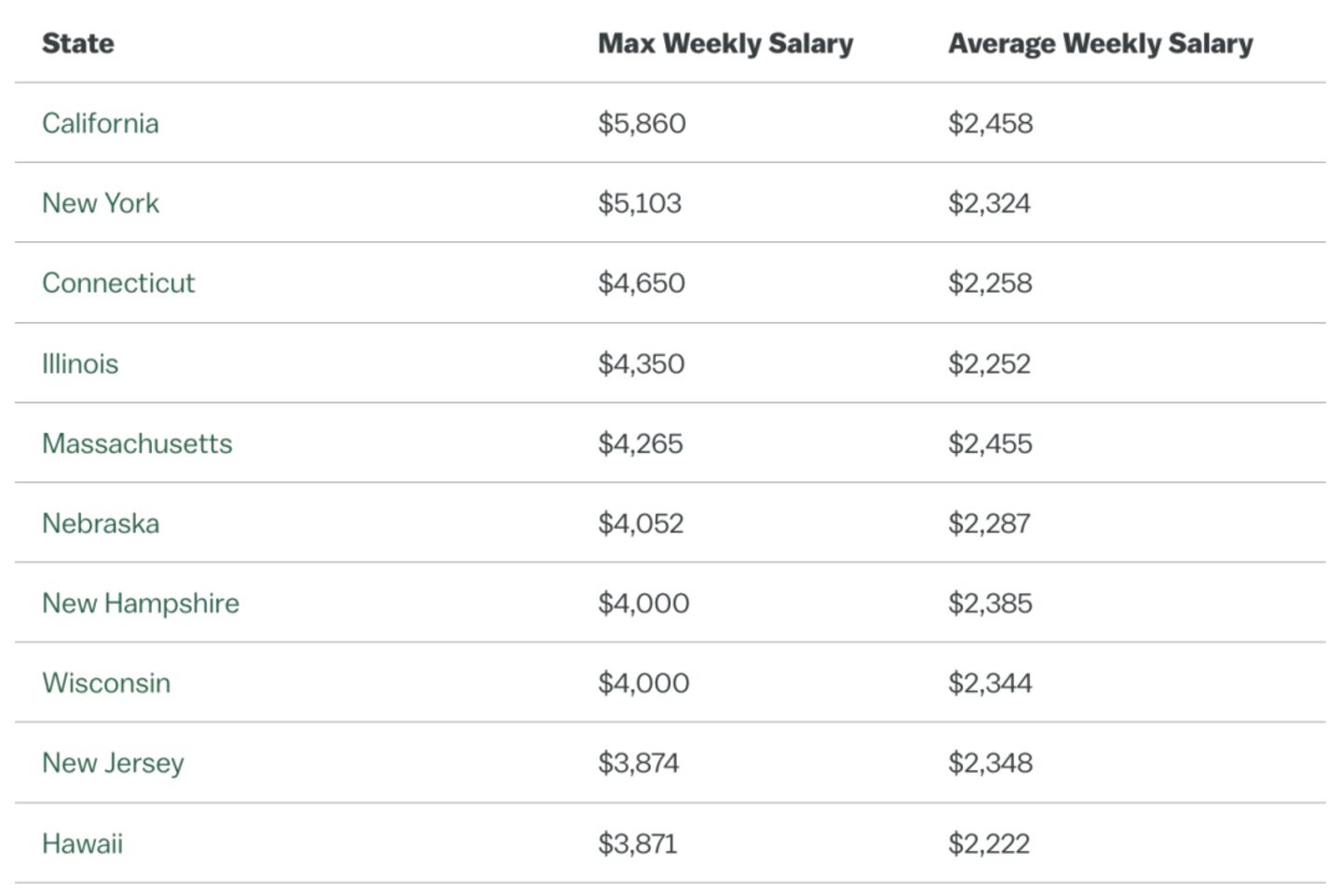Click the Average Weekly Salary header

pos(1101,44)
